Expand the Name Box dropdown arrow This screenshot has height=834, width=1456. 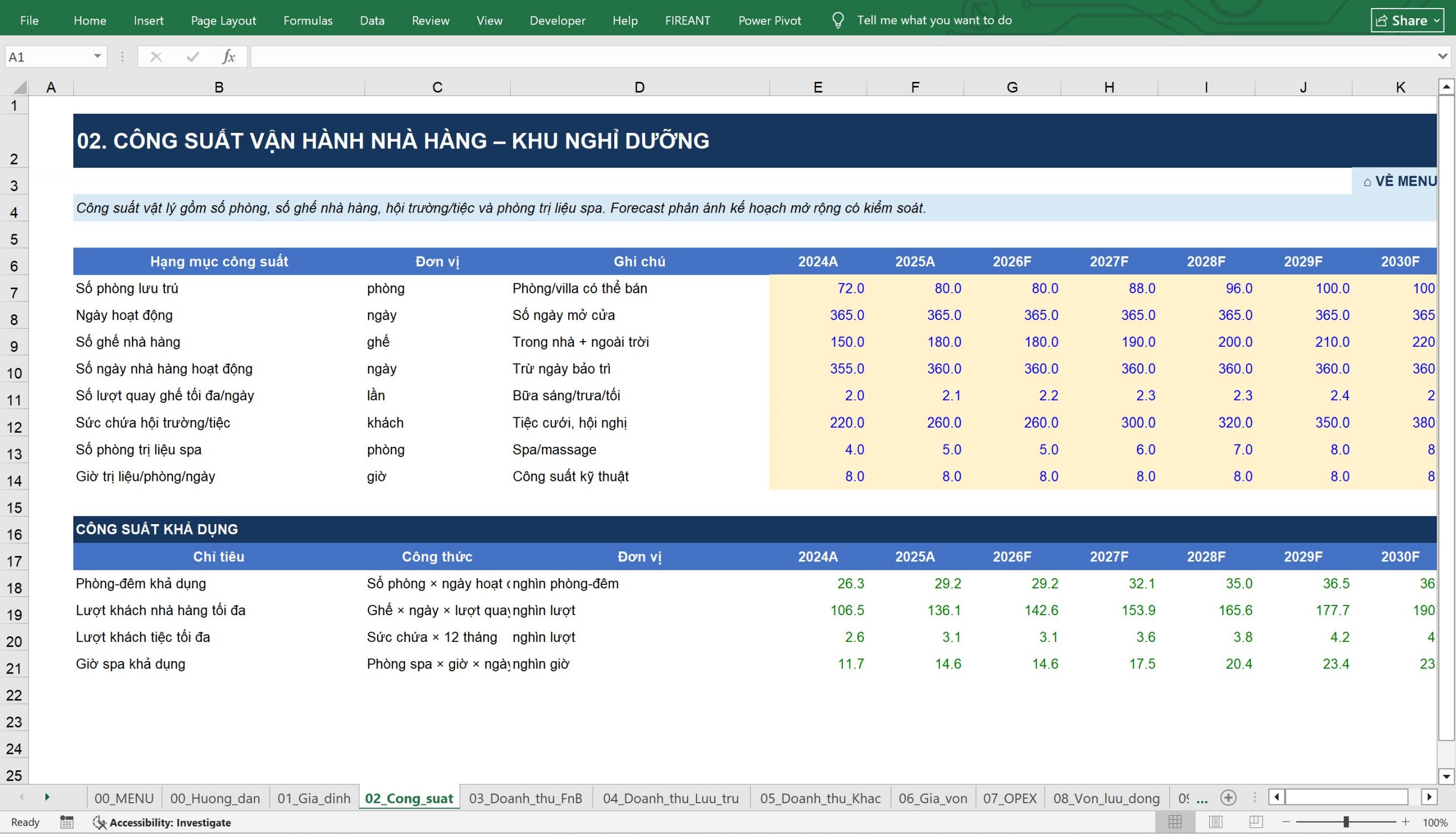tap(97, 56)
